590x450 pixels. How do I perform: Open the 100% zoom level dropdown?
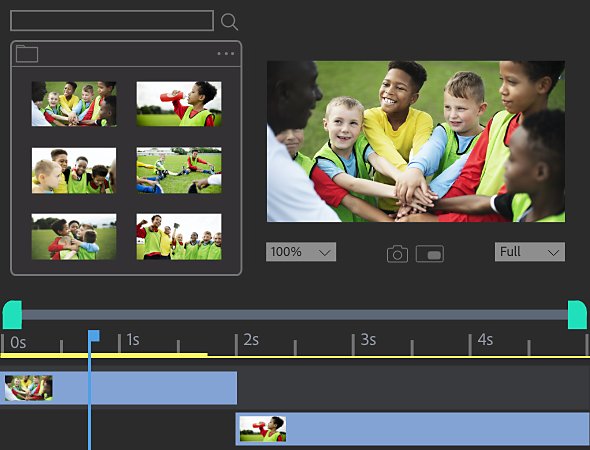coord(301,252)
